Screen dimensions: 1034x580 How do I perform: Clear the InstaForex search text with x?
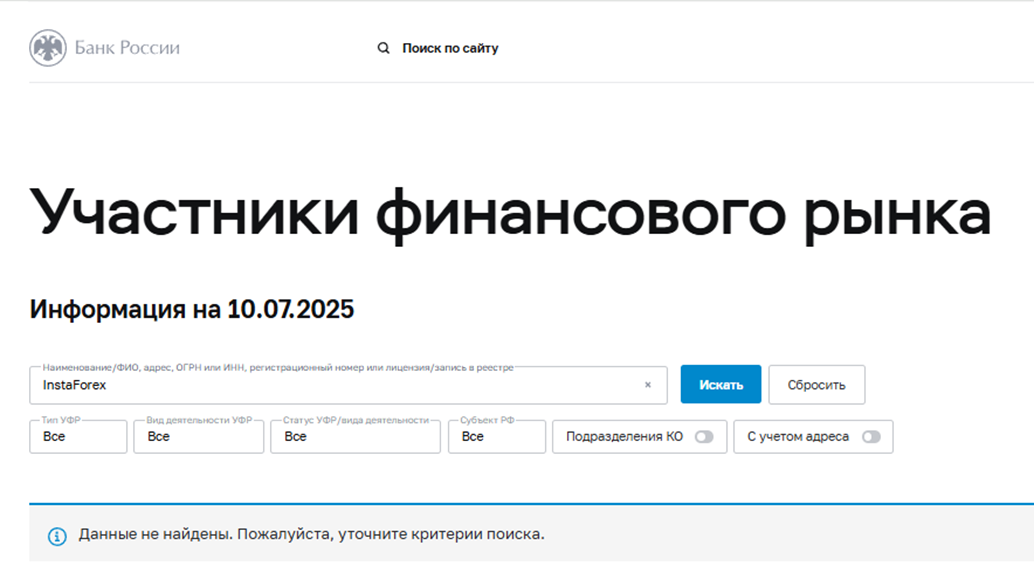tap(648, 385)
